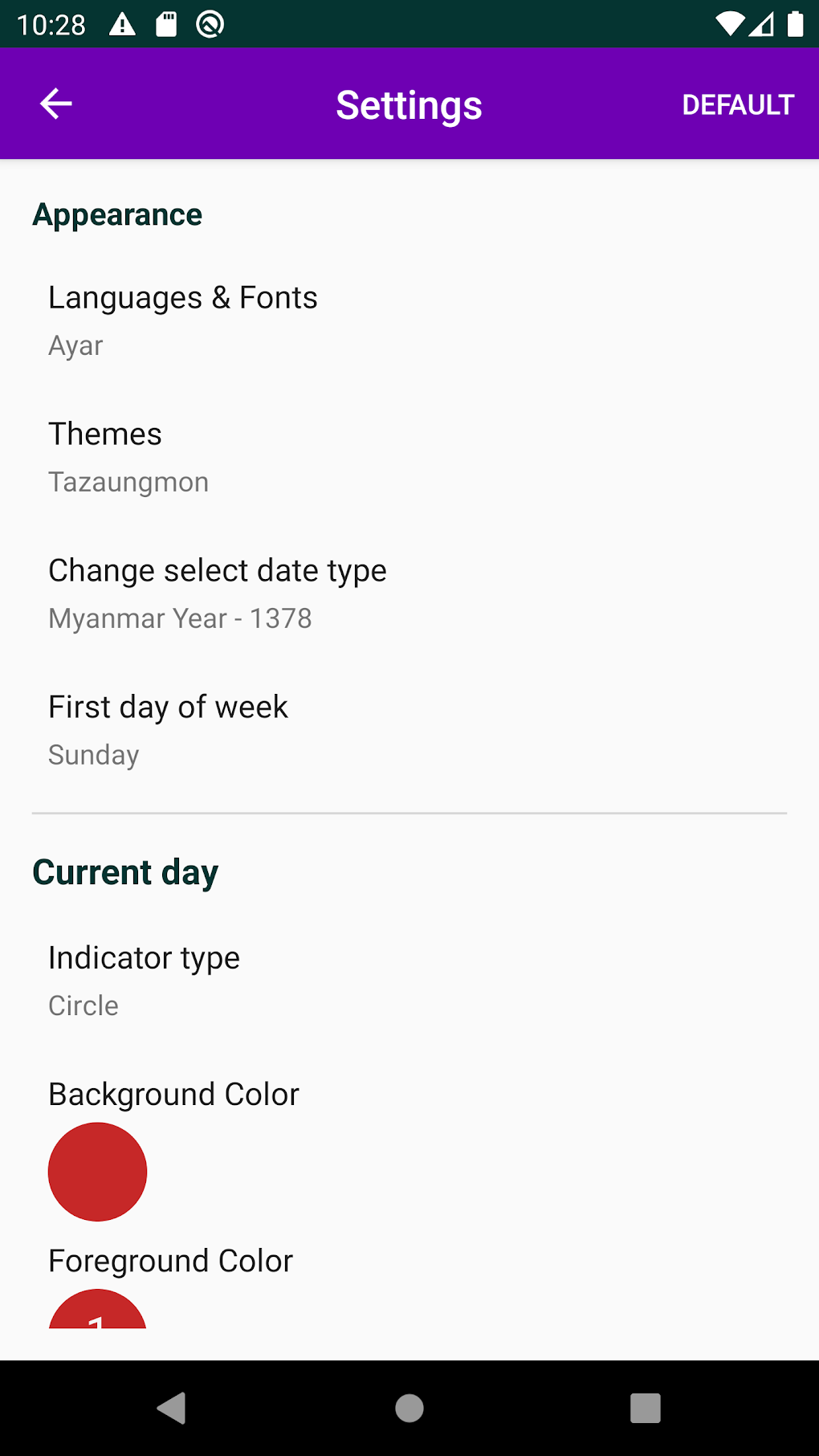This screenshot has width=819, height=1456.
Task: Tap the Wi-Fi signal status icon
Action: [x=729, y=25]
